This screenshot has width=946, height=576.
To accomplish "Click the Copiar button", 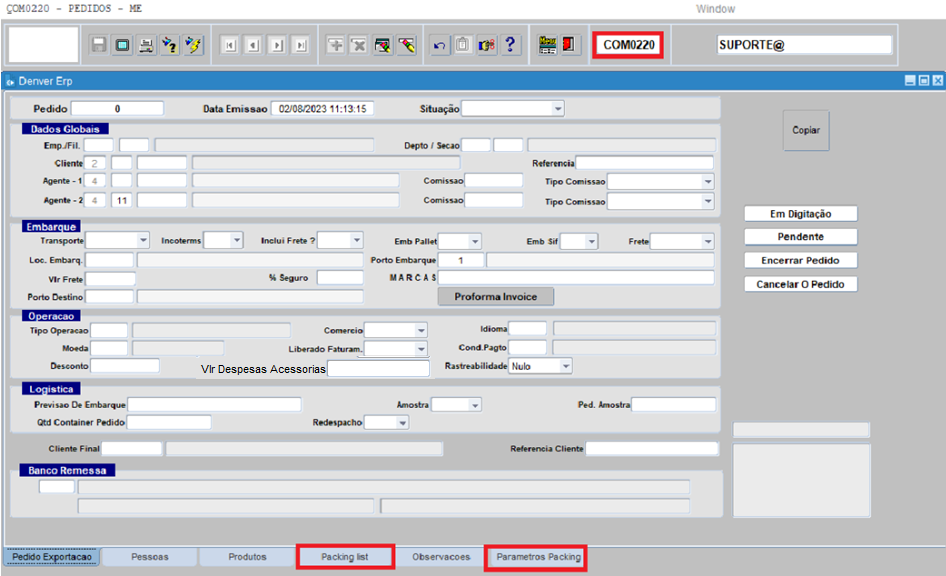I will [x=805, y=131].
